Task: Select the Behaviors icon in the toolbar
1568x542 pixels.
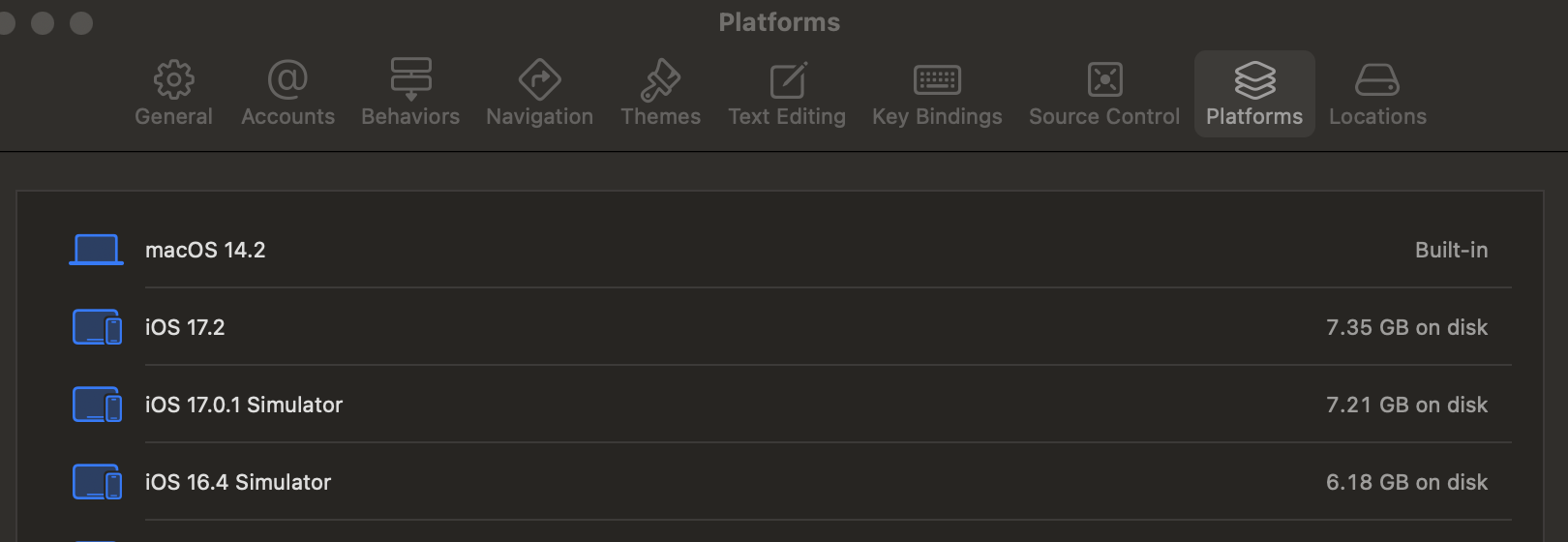Action: (x=410, y=79)
